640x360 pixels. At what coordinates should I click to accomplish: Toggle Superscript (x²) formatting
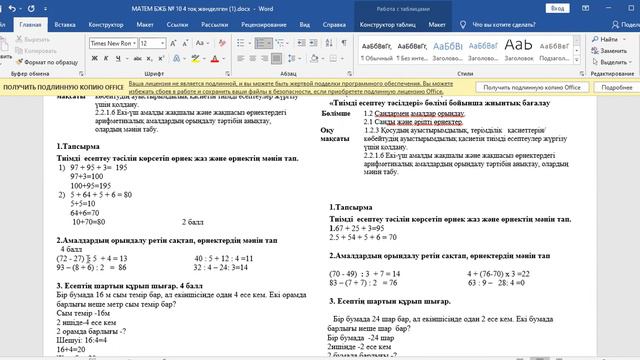(x=161, y=59)
